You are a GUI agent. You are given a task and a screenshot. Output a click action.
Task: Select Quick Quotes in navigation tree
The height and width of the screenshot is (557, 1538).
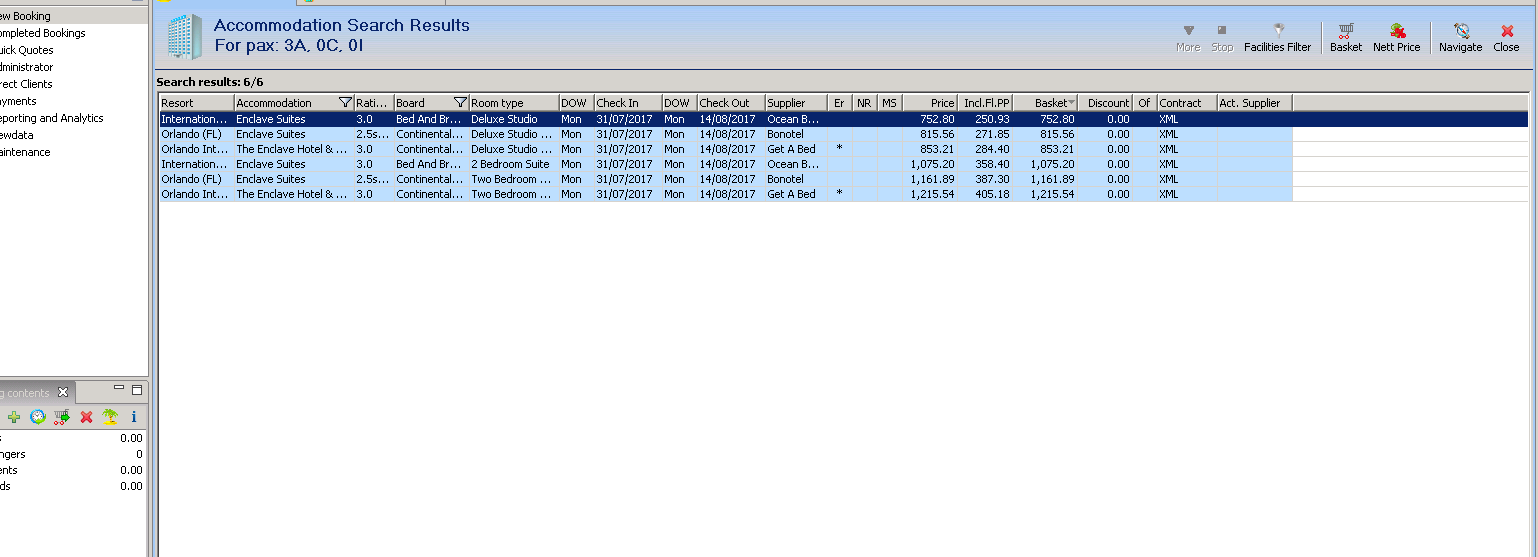pyautogui.click(x=27, y=50)
